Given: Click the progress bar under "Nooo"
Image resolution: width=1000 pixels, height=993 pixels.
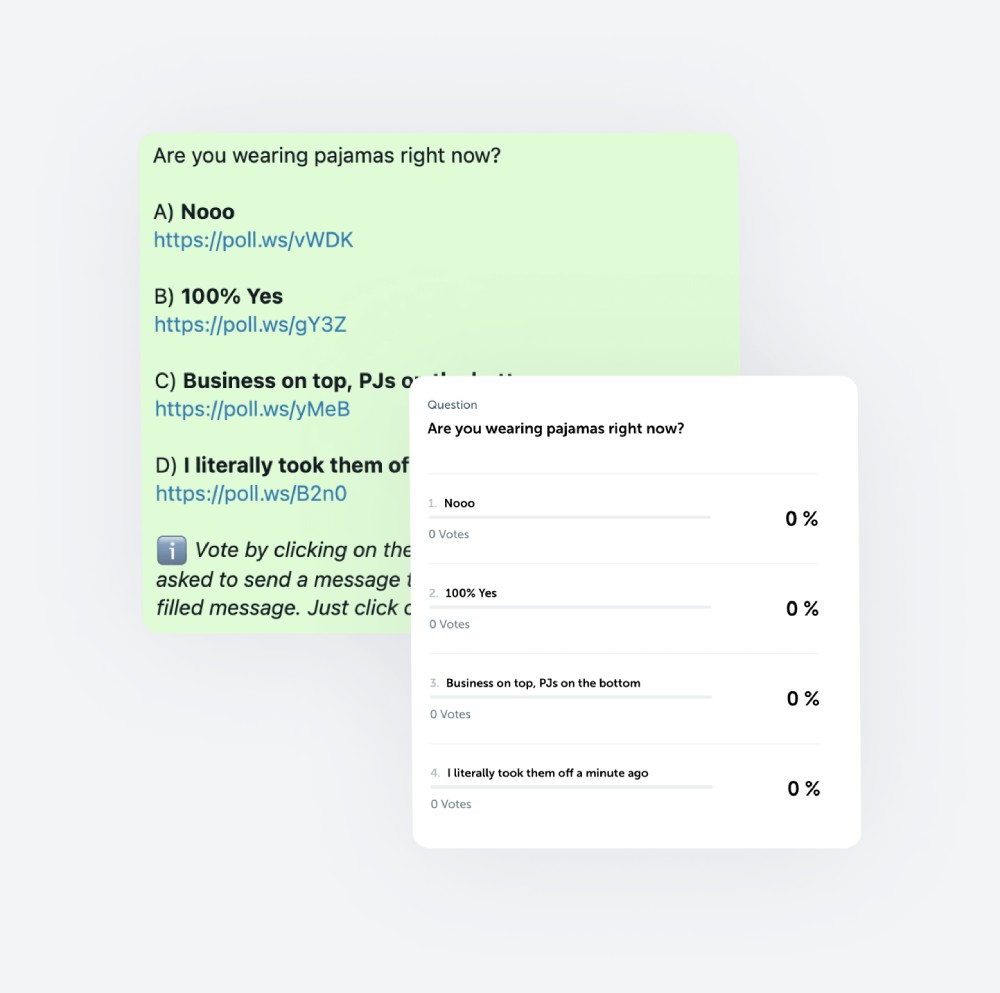Looking at the screenshot, I should coord(569,517).
